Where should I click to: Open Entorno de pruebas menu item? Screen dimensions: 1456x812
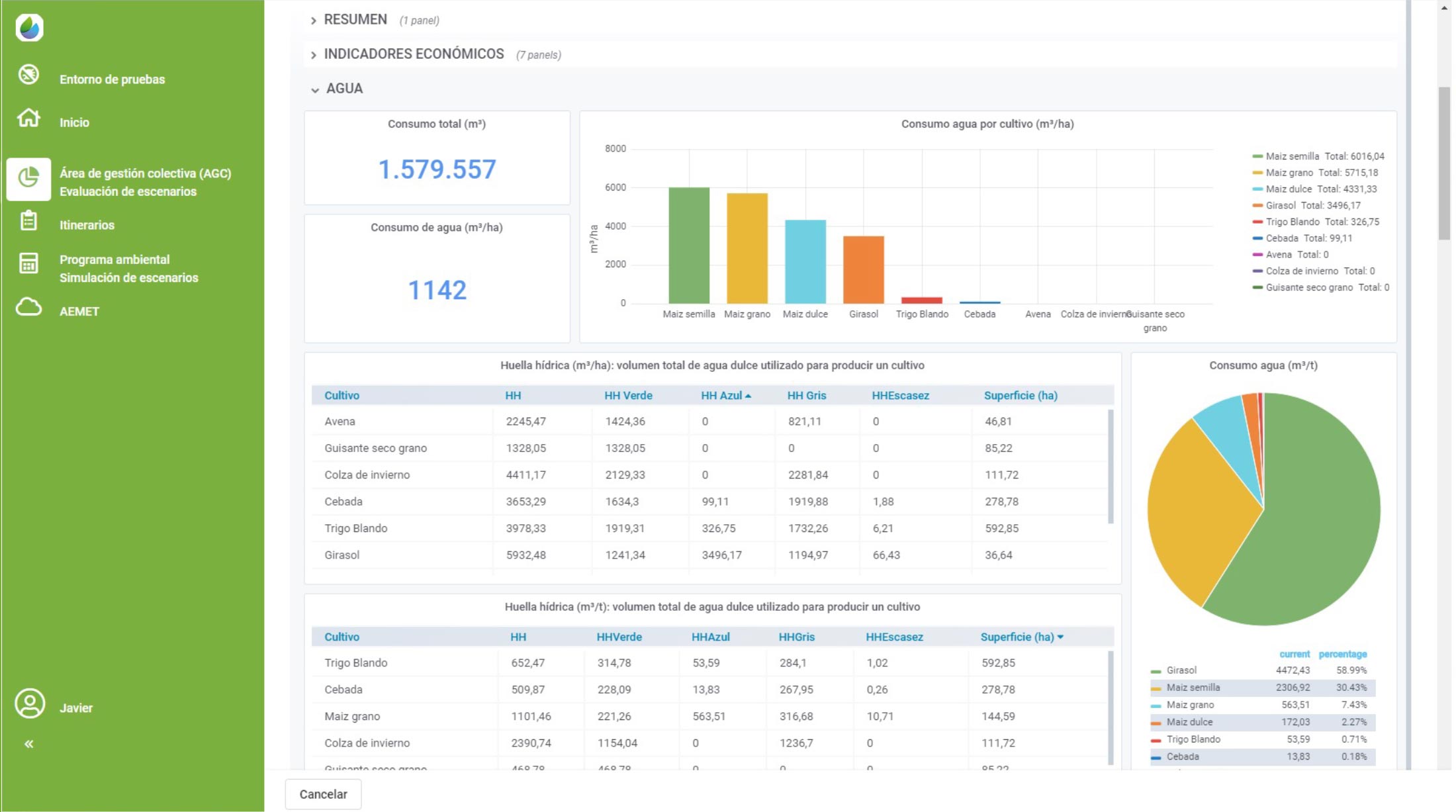click(112, 79)
